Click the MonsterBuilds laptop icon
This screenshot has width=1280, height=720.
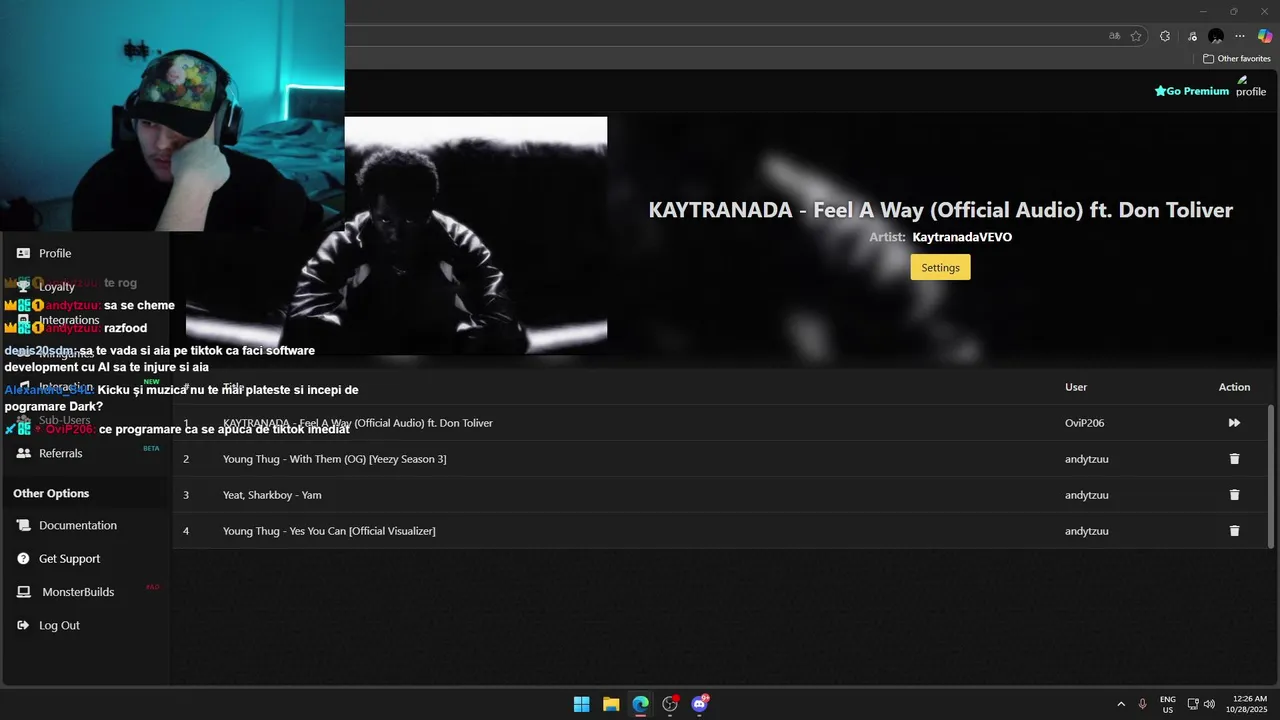24,592
